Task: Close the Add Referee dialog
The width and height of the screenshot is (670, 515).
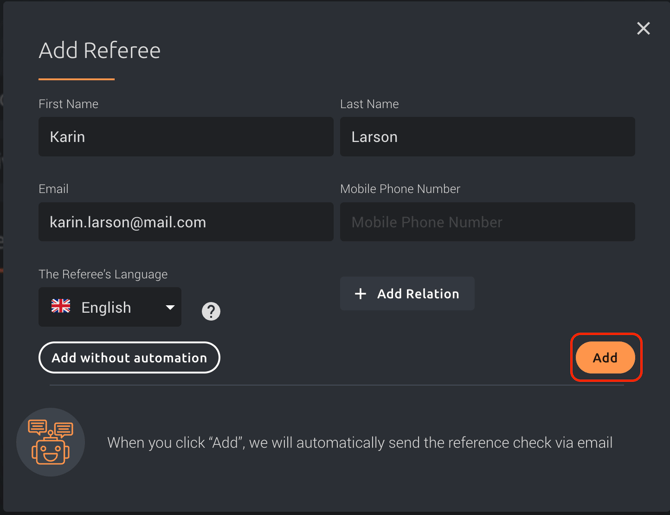Action: coord(643,29)
